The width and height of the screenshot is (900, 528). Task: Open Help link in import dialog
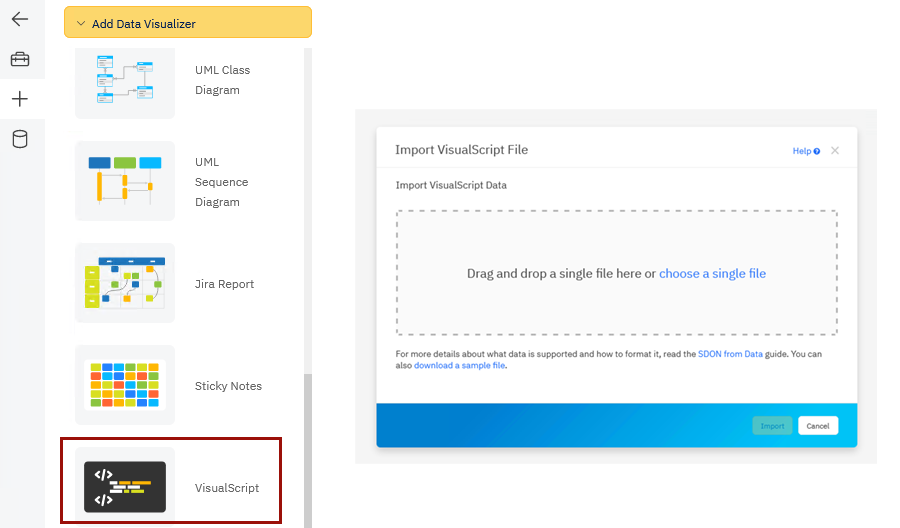[806, 151]
